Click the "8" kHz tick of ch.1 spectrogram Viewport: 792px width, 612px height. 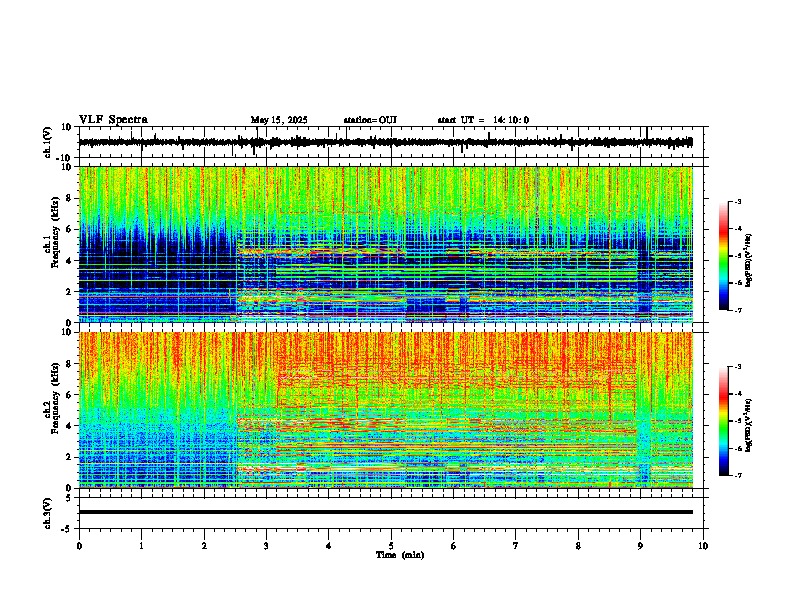[x=70, y=198]
